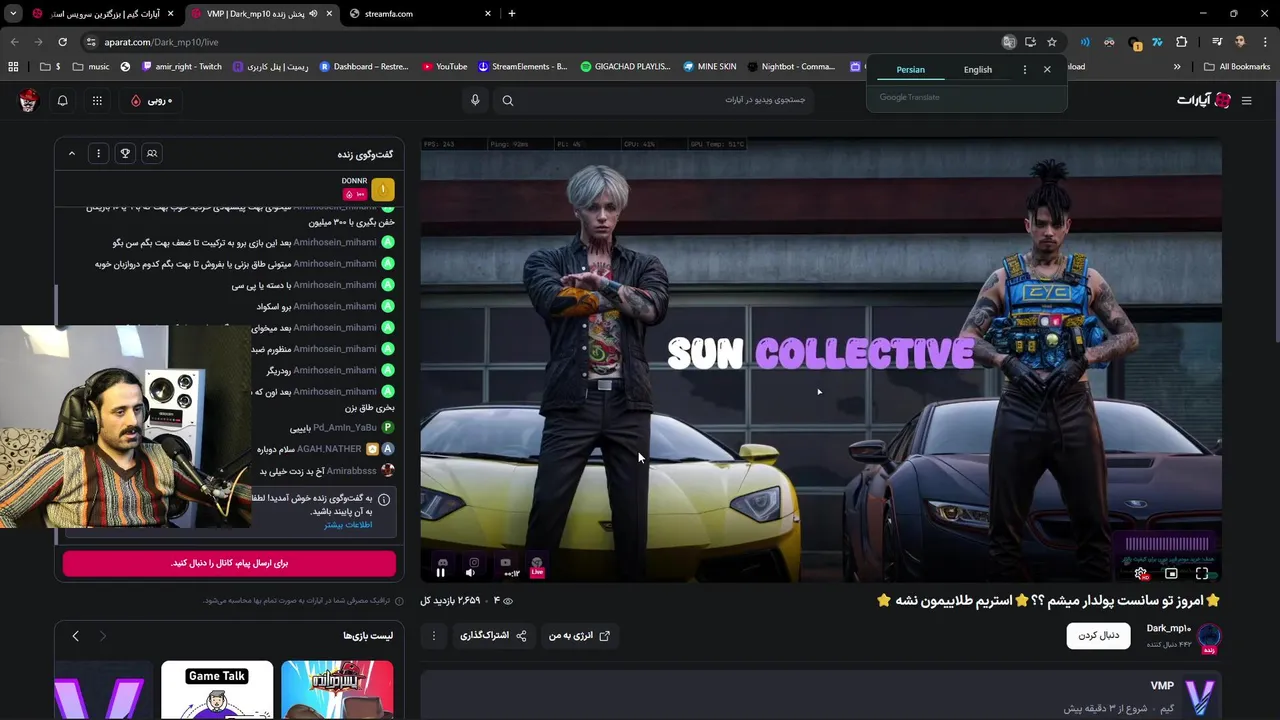Select English in Google Translate popup
Image resolution: width=1280 pixels, height=720 pixels.
[x=978, y=69]
